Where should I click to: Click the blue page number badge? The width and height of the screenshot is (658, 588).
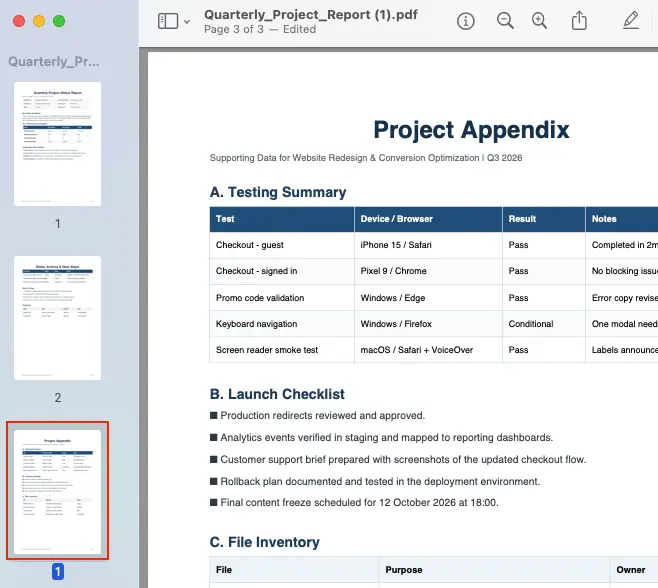click(x=58, y=572)
